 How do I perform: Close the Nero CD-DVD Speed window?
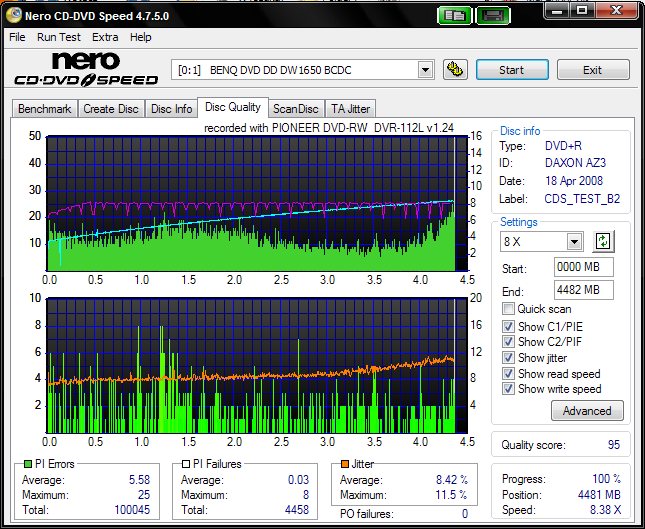pyautogui.click(x=616, y=10)
